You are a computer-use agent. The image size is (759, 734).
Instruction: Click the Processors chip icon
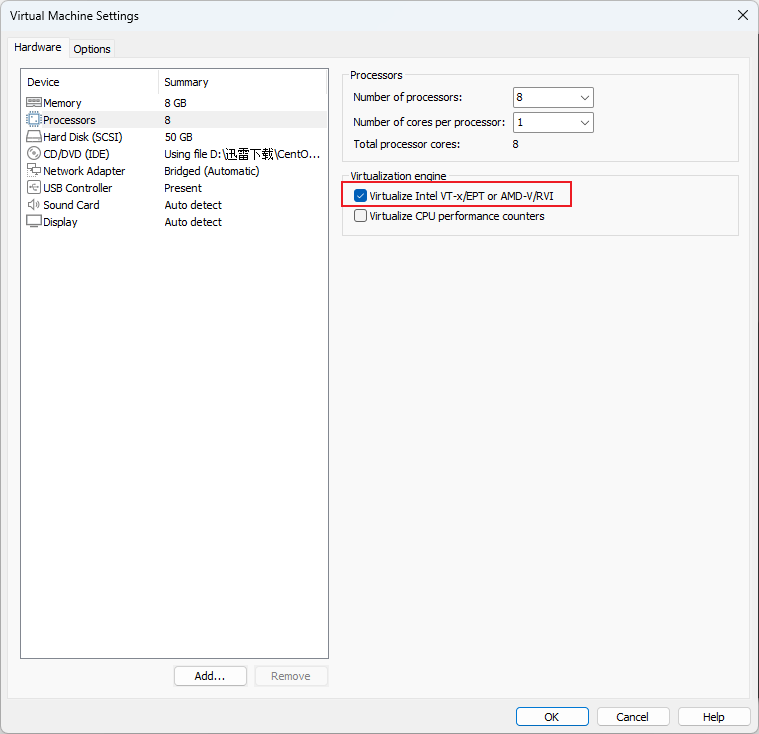click(x=34, y=119)
